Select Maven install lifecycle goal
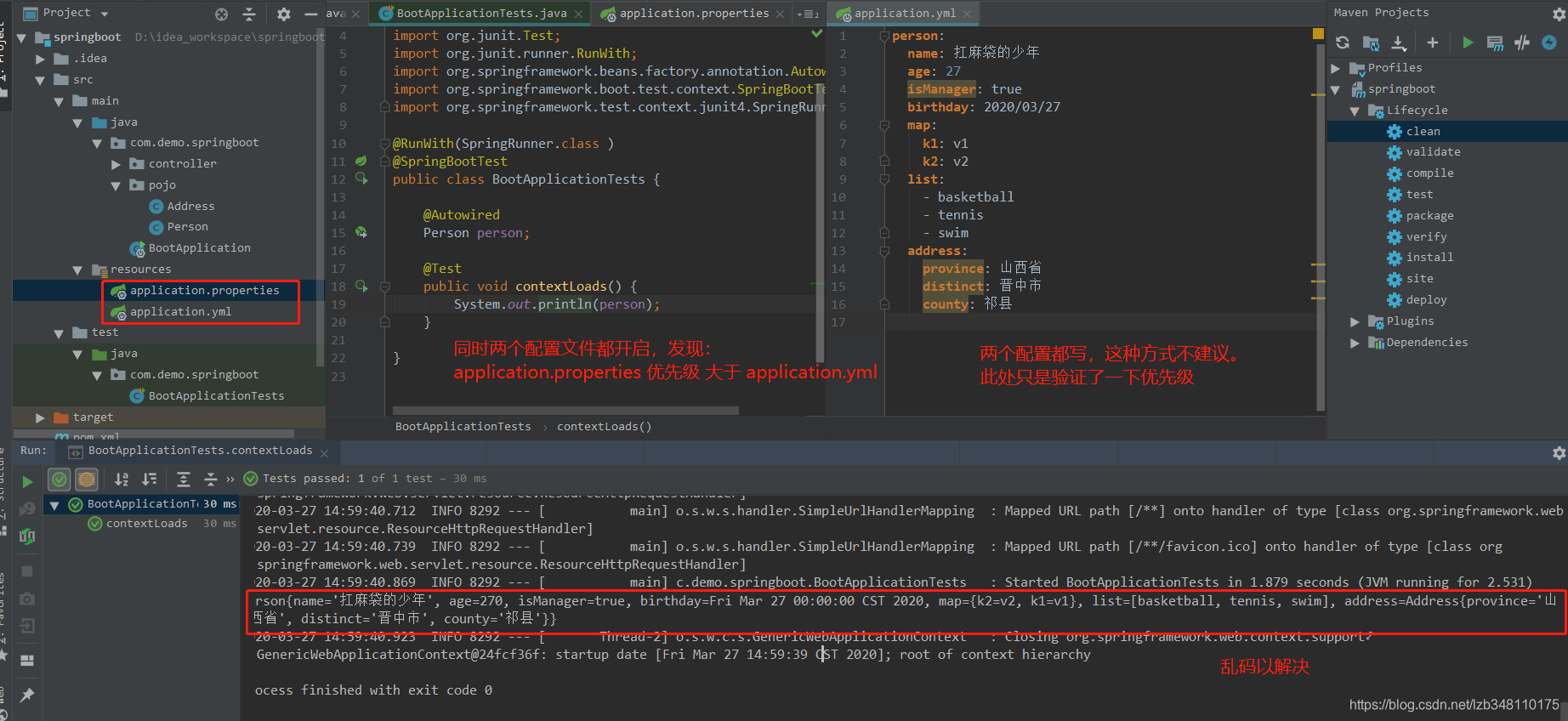This screenshot has height=721, width=1568. point(1429,258)
